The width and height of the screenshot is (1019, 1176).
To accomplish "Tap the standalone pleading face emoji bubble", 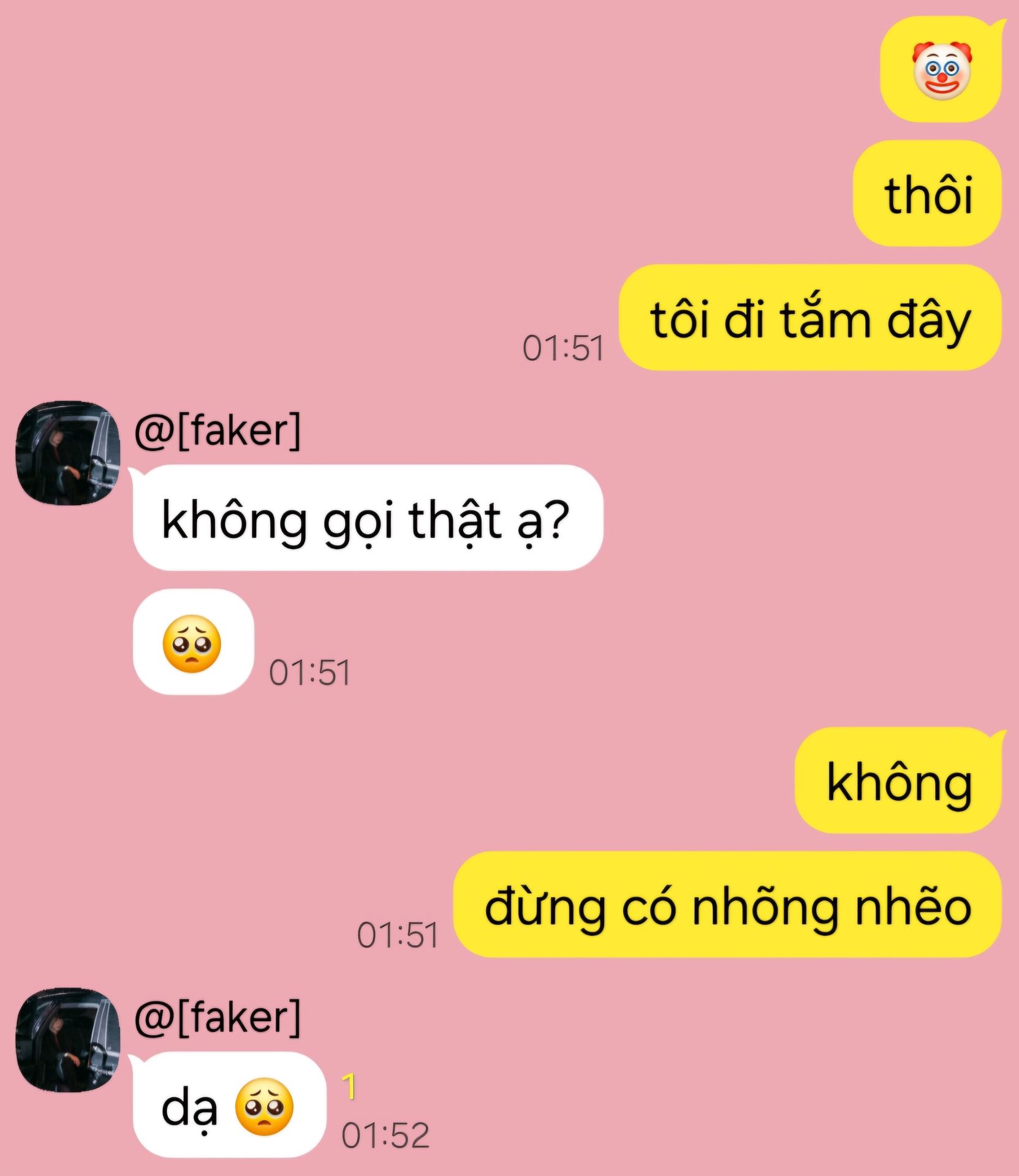I will [x=194, y=643].
